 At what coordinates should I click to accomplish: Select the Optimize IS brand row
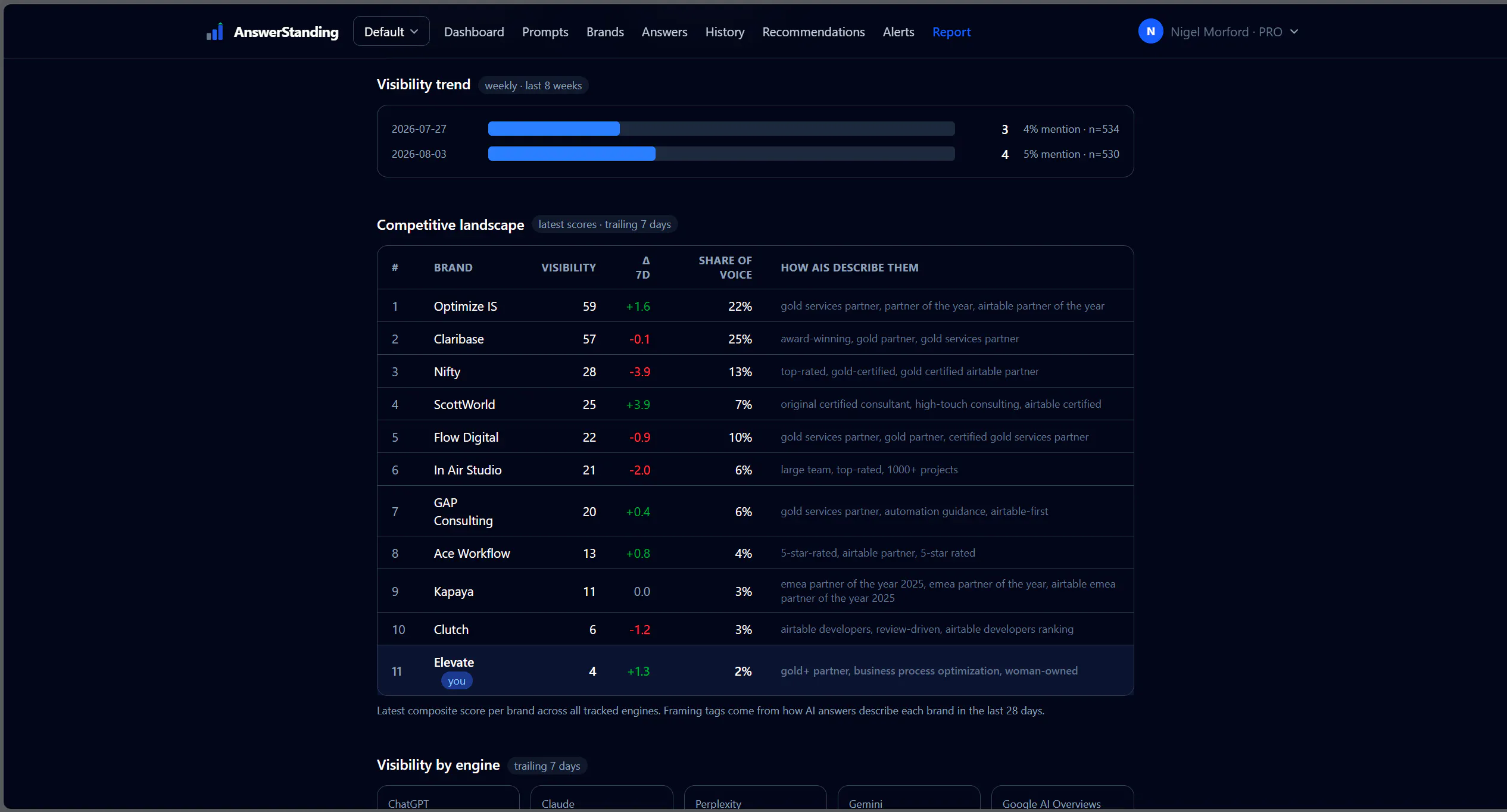point(755,306)
